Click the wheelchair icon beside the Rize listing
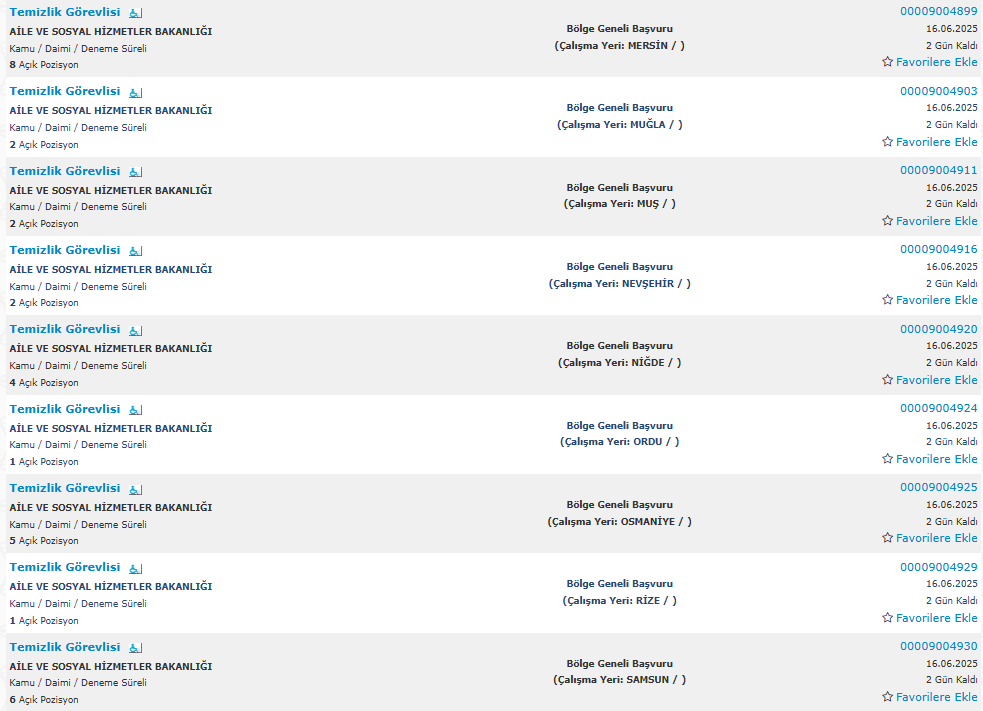Image resolution: width=983 pixels, height=711 pixels. coord(135,568)
